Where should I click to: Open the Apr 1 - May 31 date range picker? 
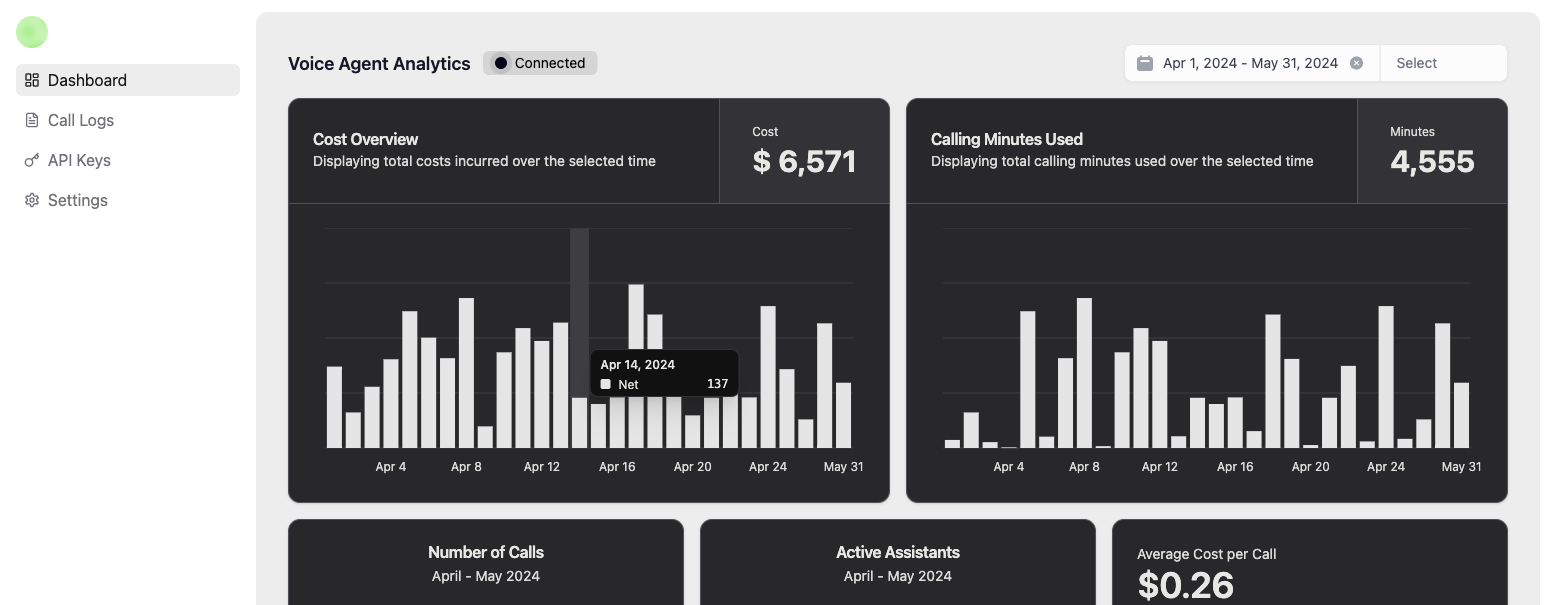pos(1249,63)
